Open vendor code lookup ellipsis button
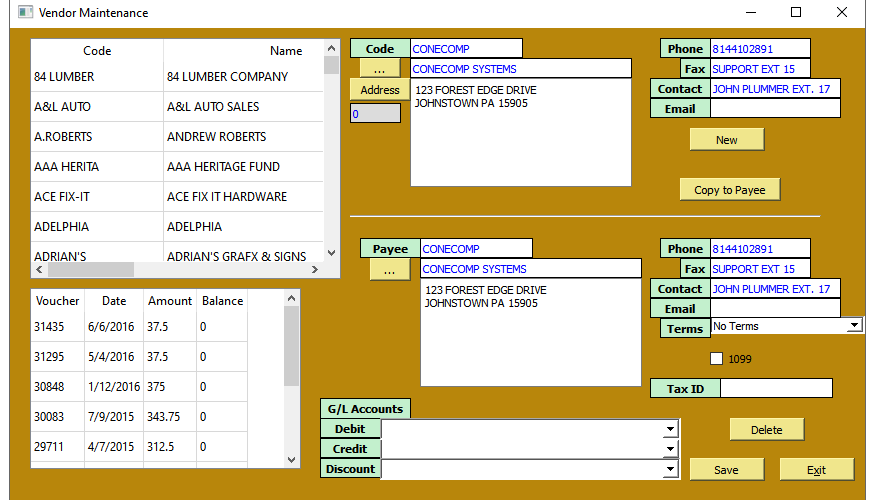875x500 pixels. click(379, 69)
